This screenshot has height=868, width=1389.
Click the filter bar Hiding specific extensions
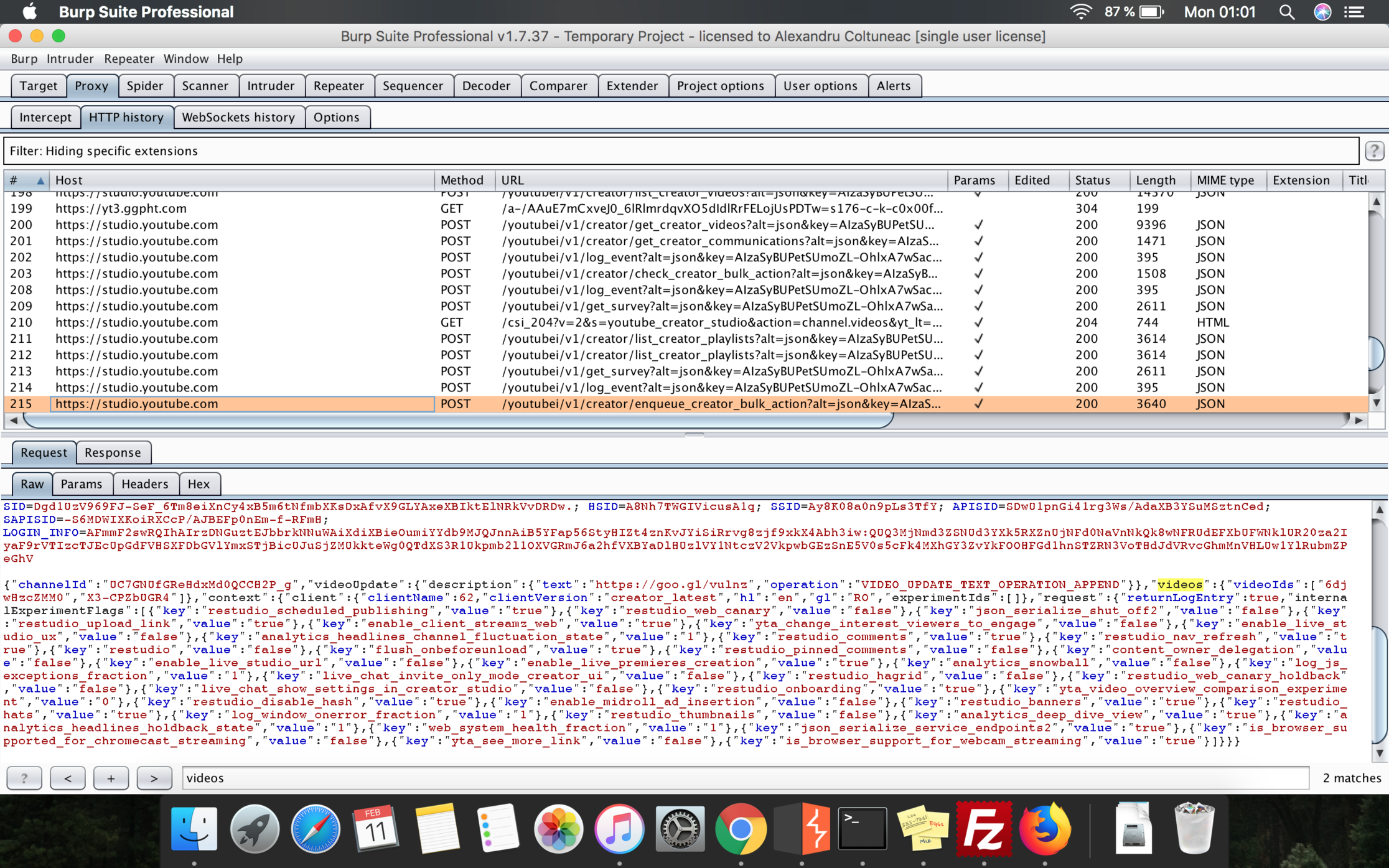pos(681,151)
